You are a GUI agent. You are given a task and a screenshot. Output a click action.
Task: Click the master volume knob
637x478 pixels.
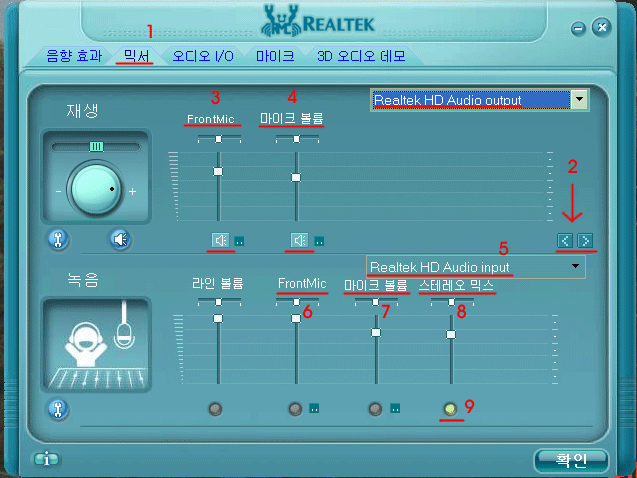point(95,189)
